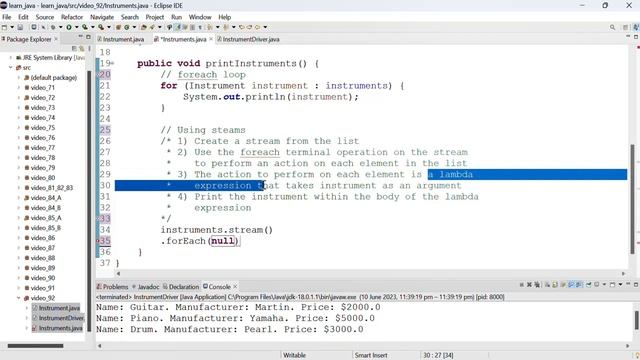This screenshot has width=640, height=360.
Task: Toggle Word Wrap in Console toolbar
Action: click(x=563, y=284)
